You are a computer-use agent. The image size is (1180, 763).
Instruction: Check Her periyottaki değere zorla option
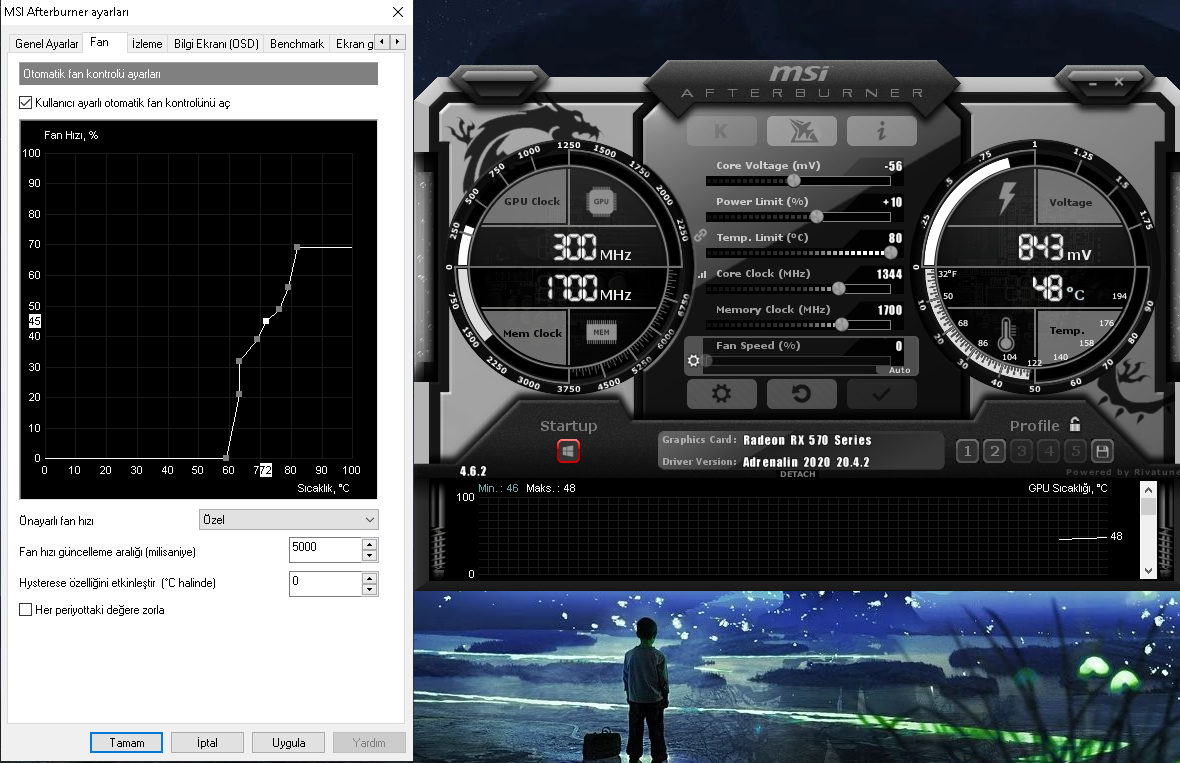(x=26, y=609)
